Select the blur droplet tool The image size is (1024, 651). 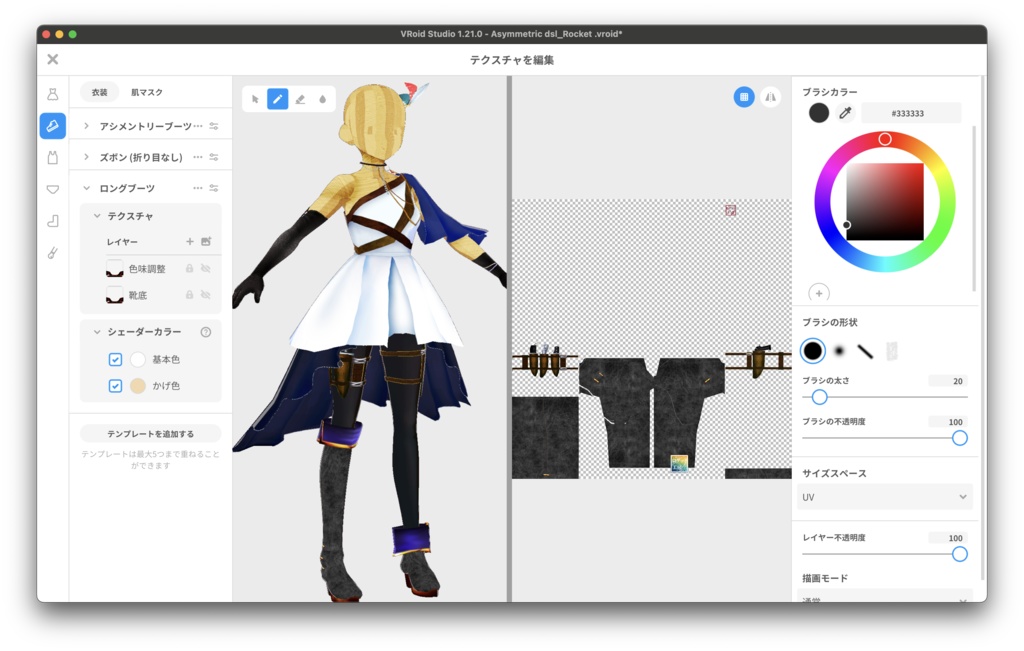coord(323,98)
